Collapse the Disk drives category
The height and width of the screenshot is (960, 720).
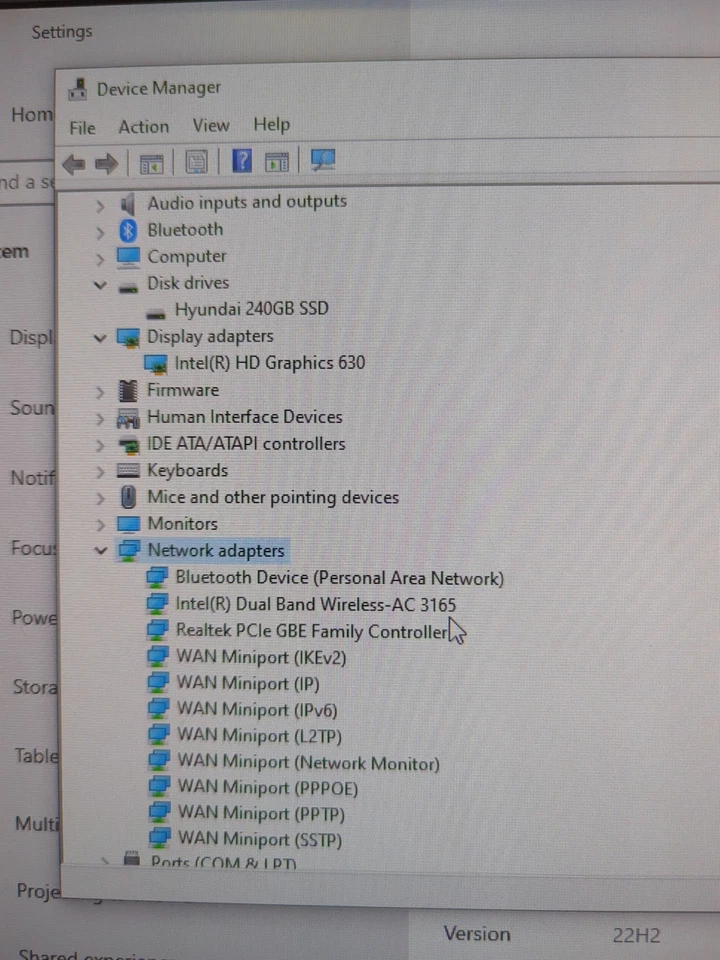coord(100,285)
